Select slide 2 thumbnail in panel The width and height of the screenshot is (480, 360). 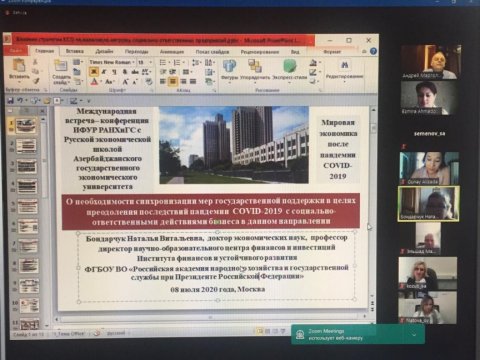click(27, 146)
